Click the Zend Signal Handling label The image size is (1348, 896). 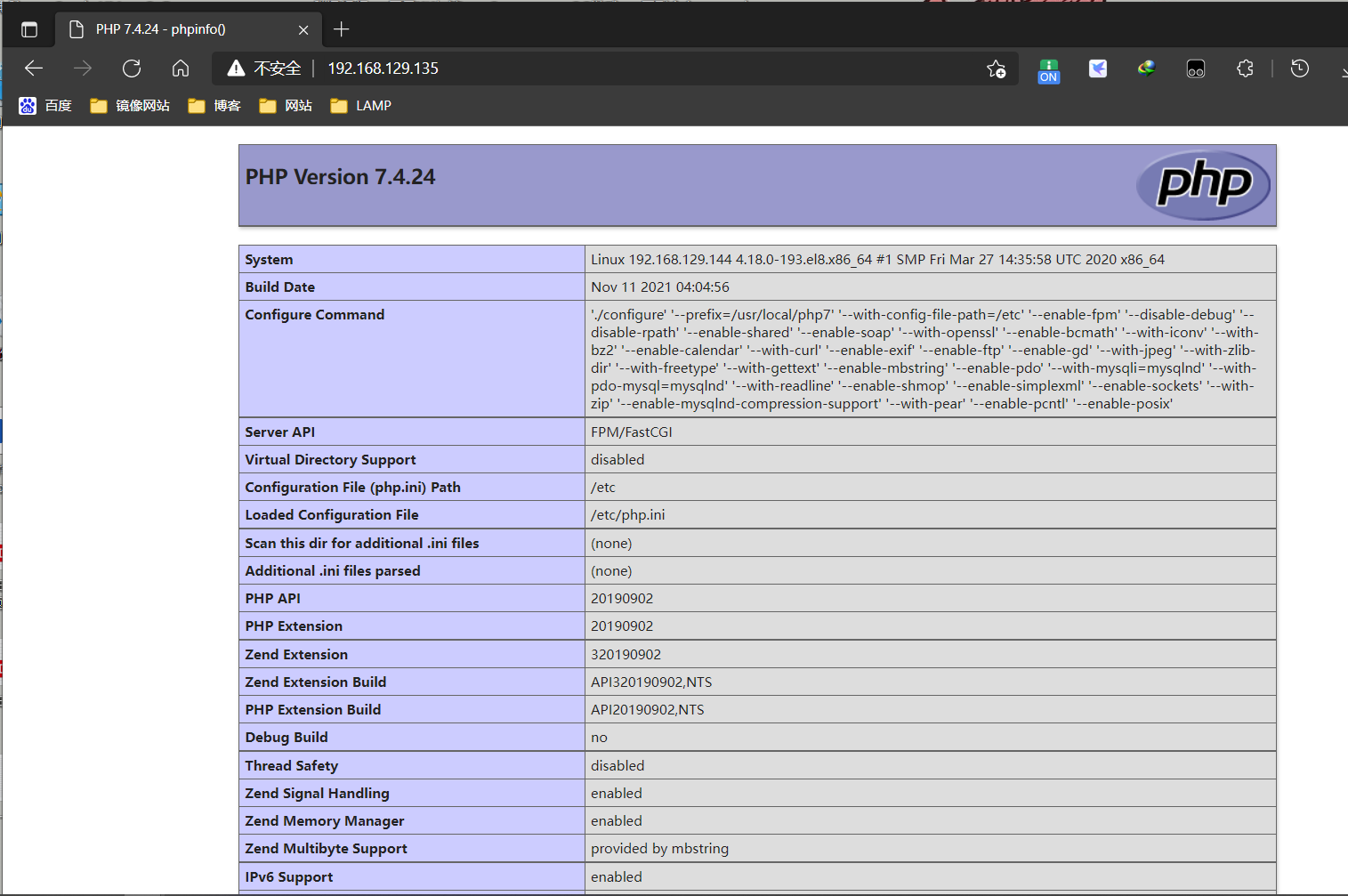(x=318, y=794)
